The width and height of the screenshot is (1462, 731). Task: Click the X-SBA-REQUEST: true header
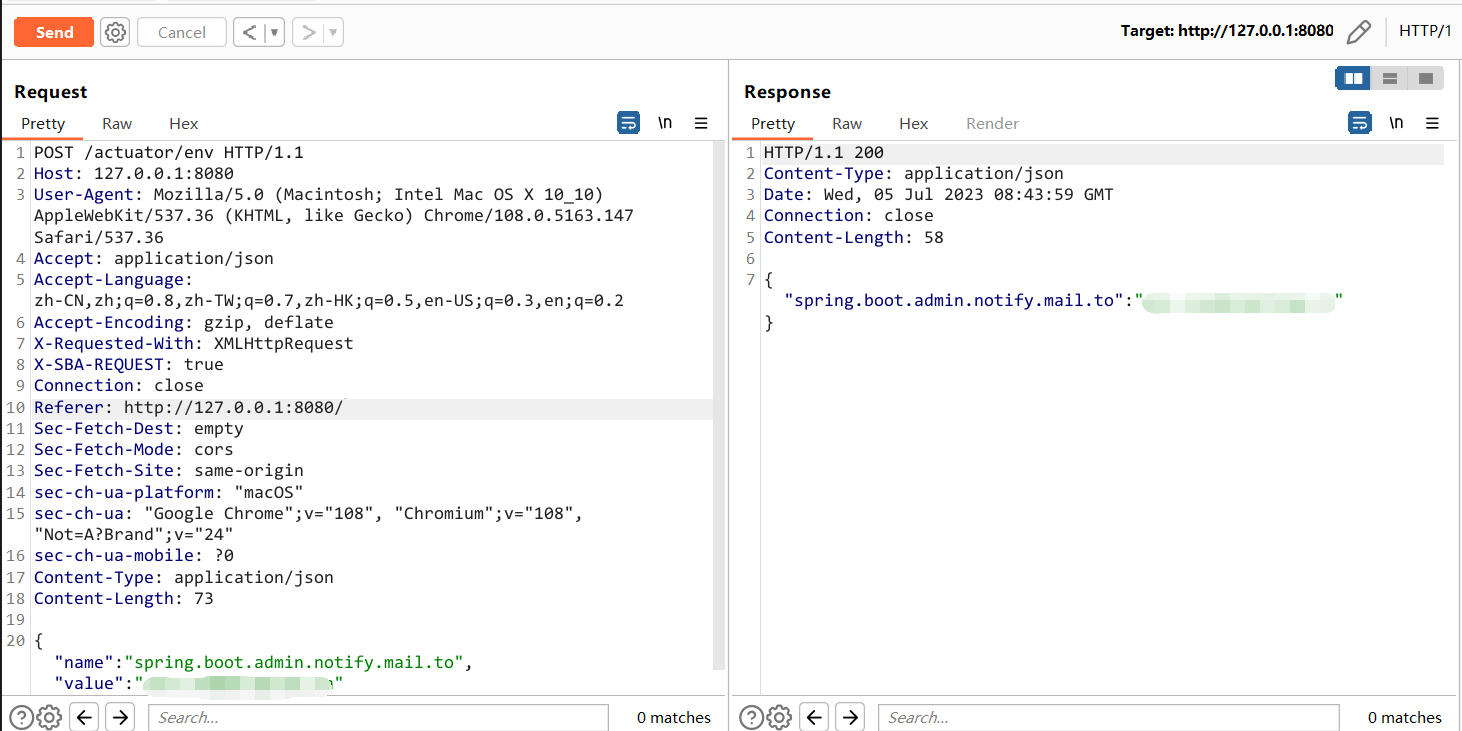pos(129,364)
